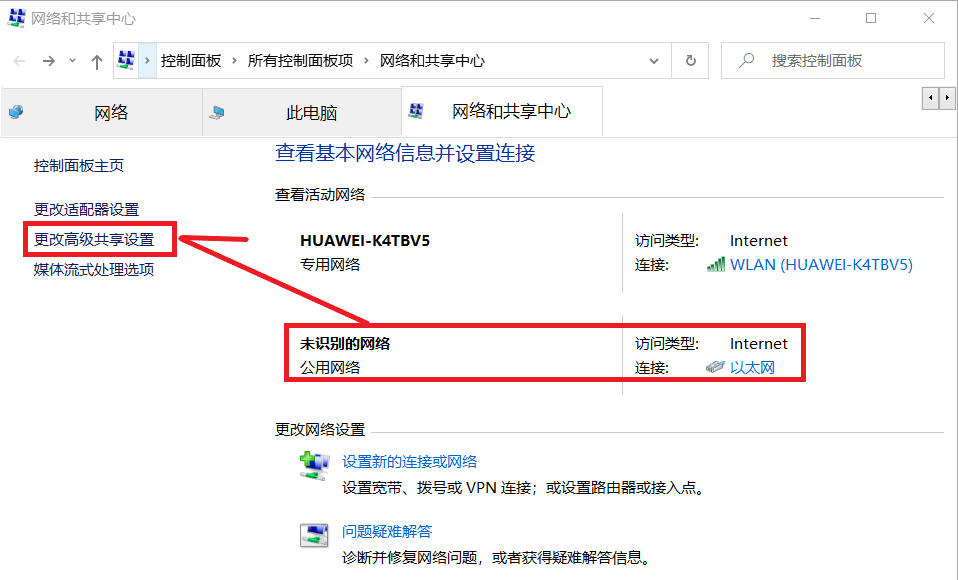
Task: Click the WLAN signal strength icon
Action: pos(715,265)
